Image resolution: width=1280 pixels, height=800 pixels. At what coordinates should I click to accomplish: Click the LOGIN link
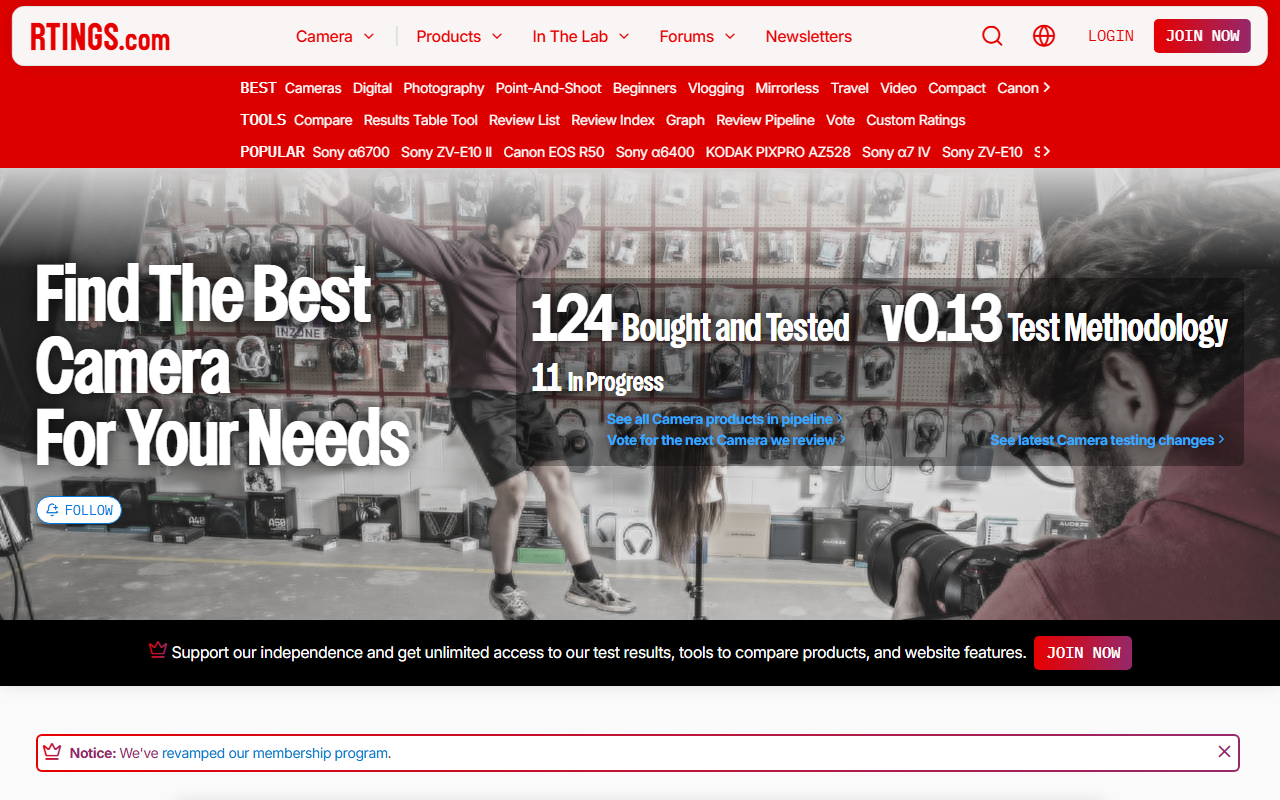(x=1111, y=36)
